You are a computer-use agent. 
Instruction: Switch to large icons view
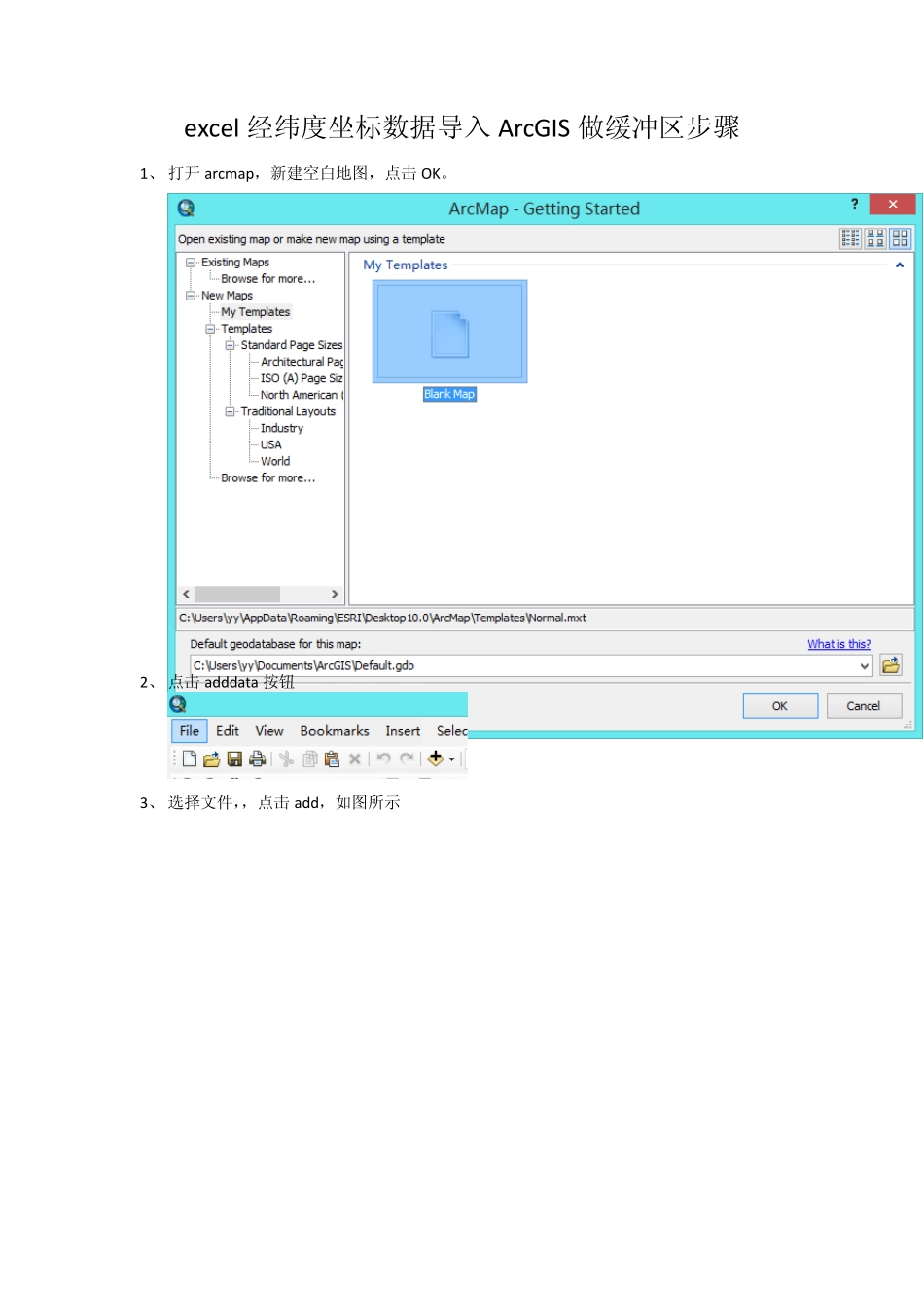[901, 238]
